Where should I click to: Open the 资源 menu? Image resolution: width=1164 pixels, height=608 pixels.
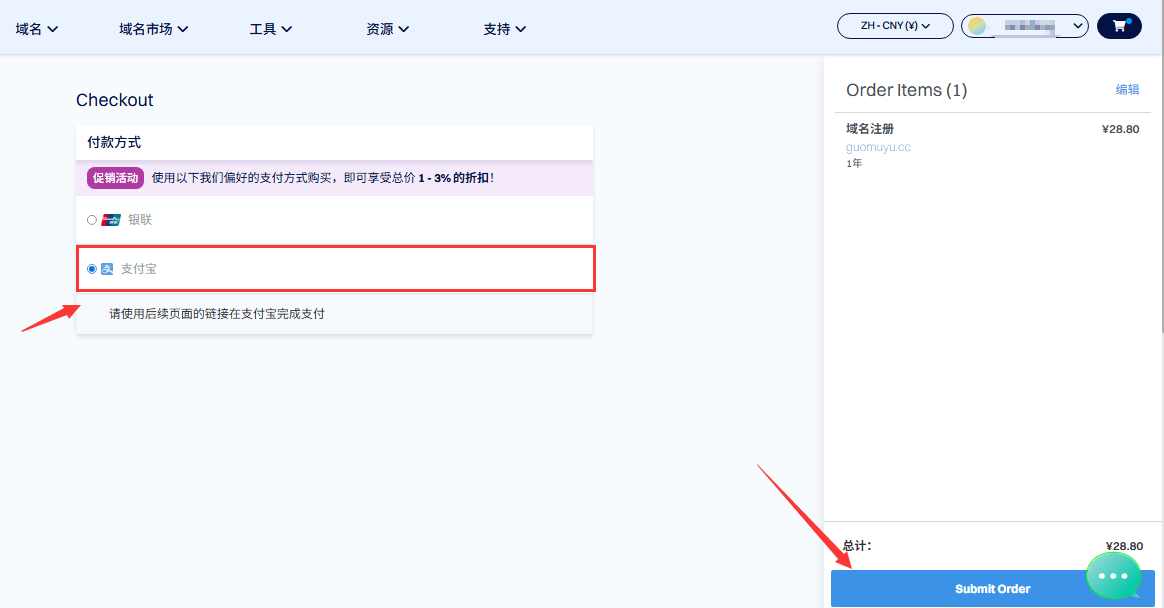388,29
